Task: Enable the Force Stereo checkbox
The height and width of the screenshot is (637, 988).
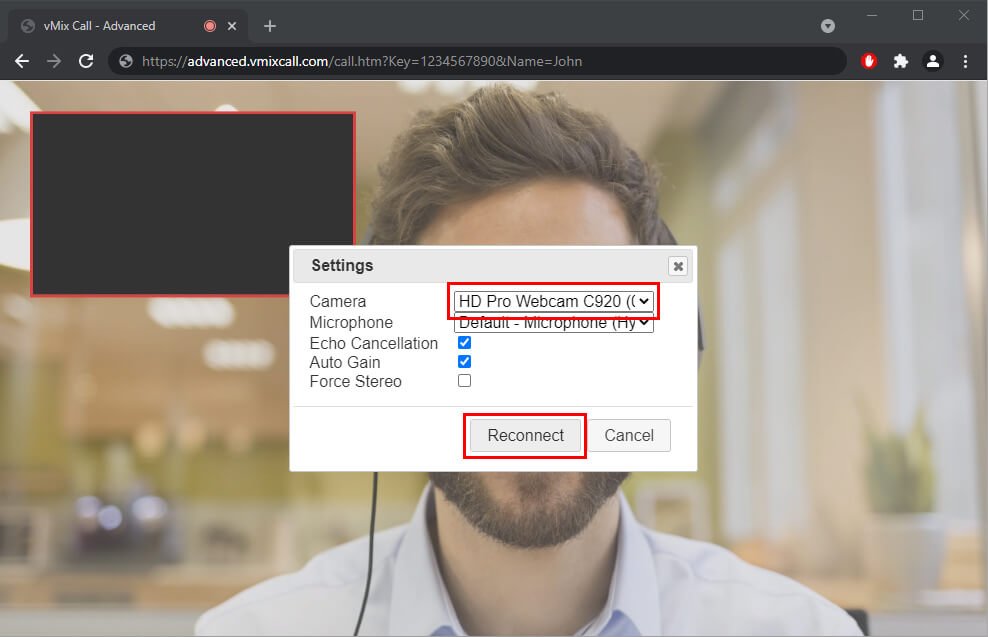Action: coord(464,381)
